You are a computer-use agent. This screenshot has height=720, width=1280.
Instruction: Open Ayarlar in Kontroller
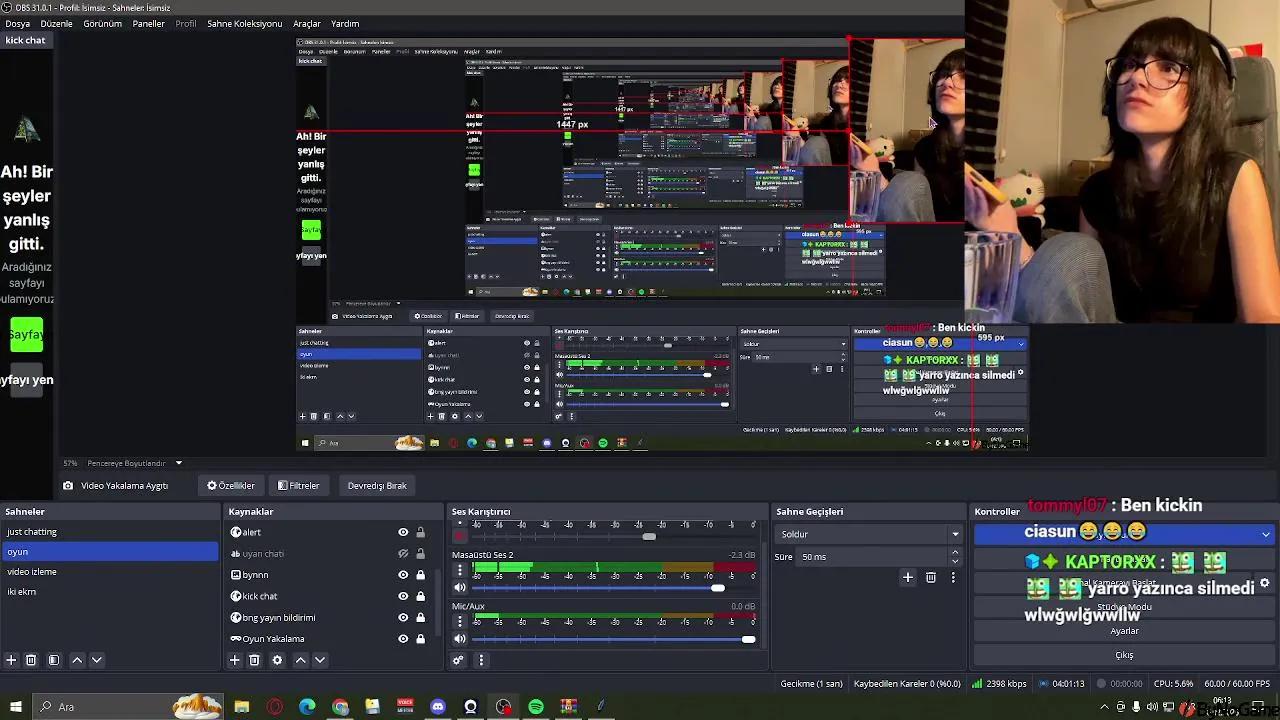pos(1124,631)
